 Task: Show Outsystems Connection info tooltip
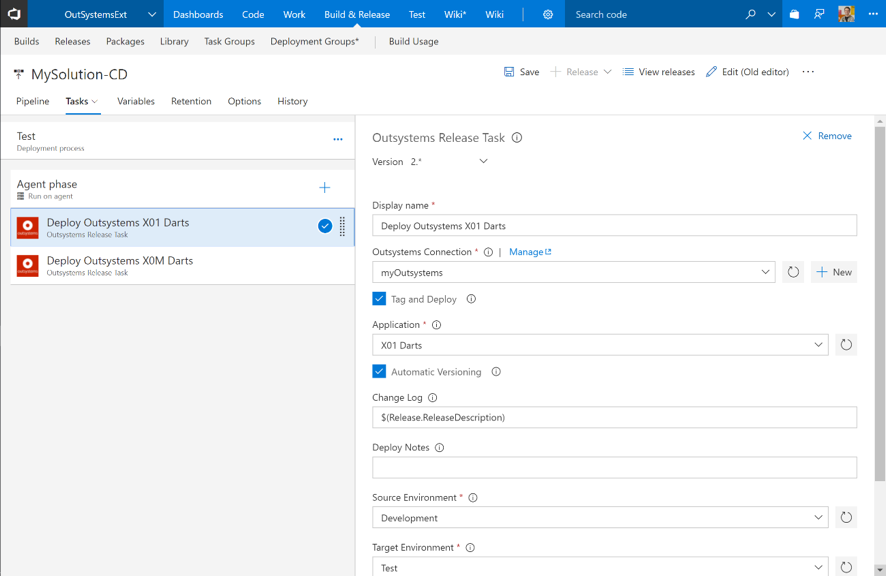pos(488,252)
